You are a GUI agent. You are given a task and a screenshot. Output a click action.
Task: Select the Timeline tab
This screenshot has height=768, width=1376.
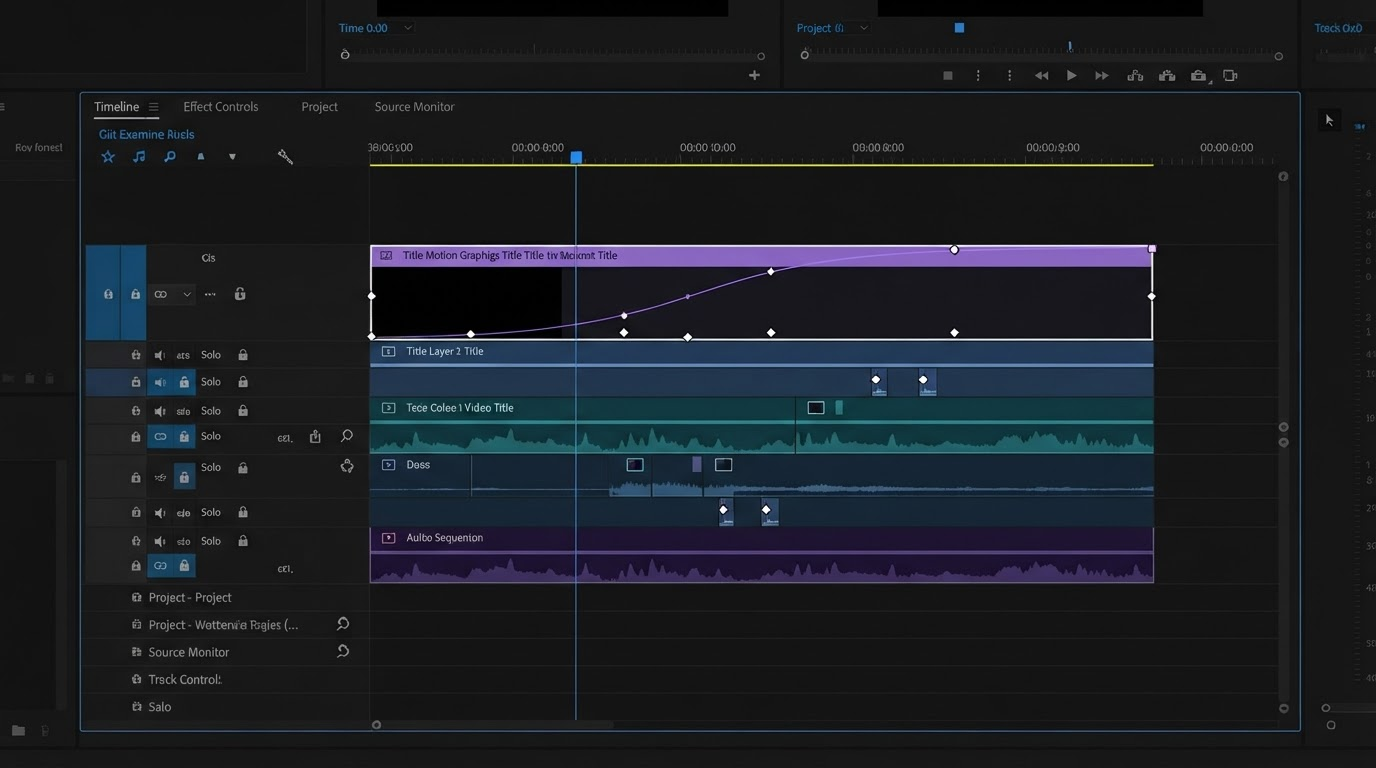[117, 107]
